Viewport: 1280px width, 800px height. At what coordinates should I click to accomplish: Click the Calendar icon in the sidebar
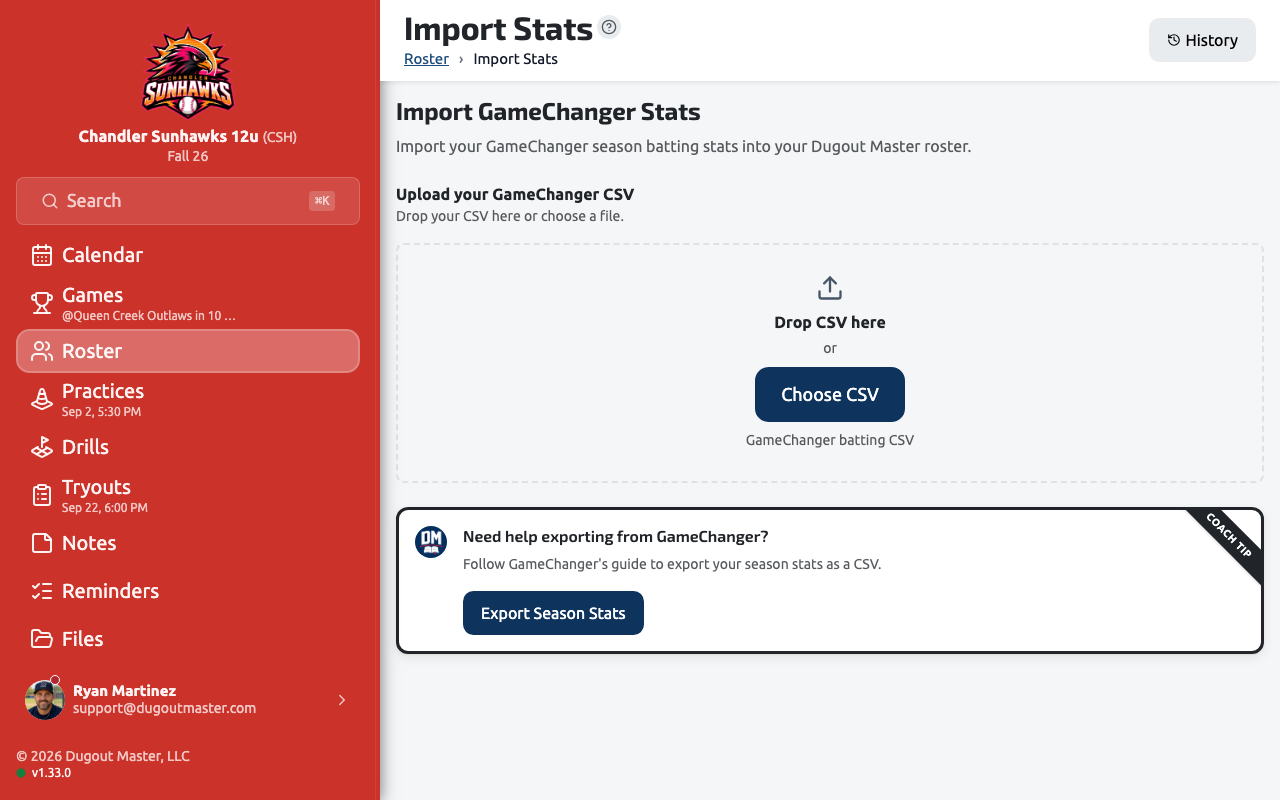(x=42, y=255)
